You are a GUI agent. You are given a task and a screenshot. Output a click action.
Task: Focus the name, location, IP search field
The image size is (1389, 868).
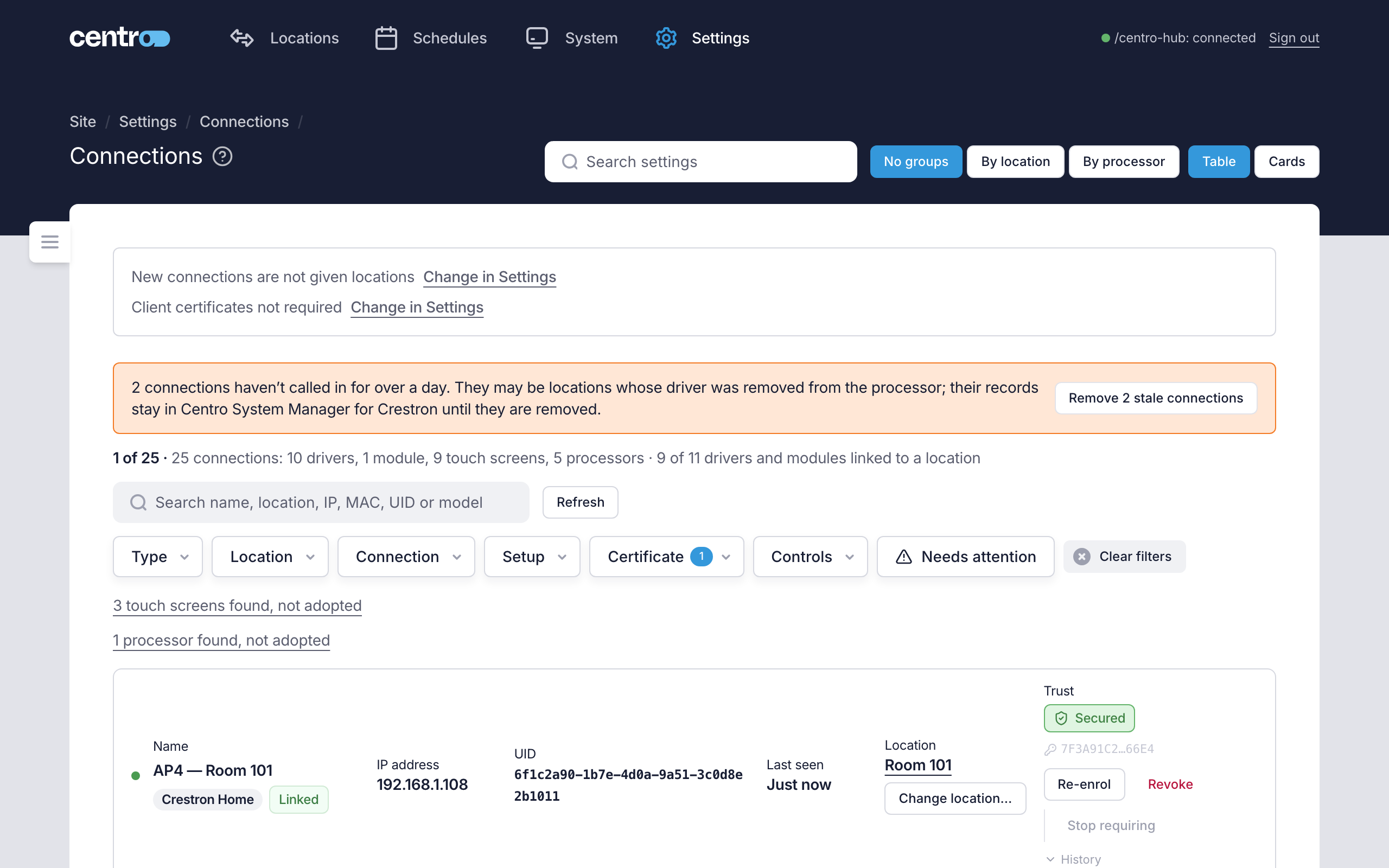coord(321,502)
